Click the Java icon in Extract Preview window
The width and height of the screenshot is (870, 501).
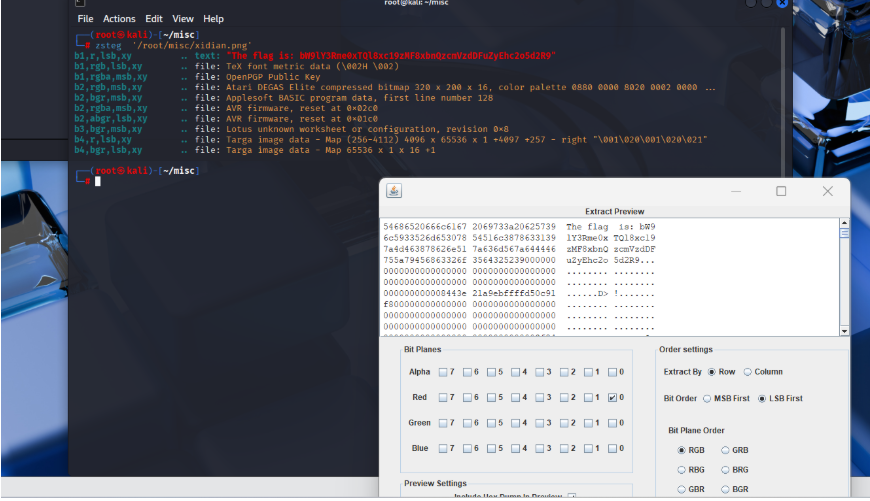click(394, 191)
